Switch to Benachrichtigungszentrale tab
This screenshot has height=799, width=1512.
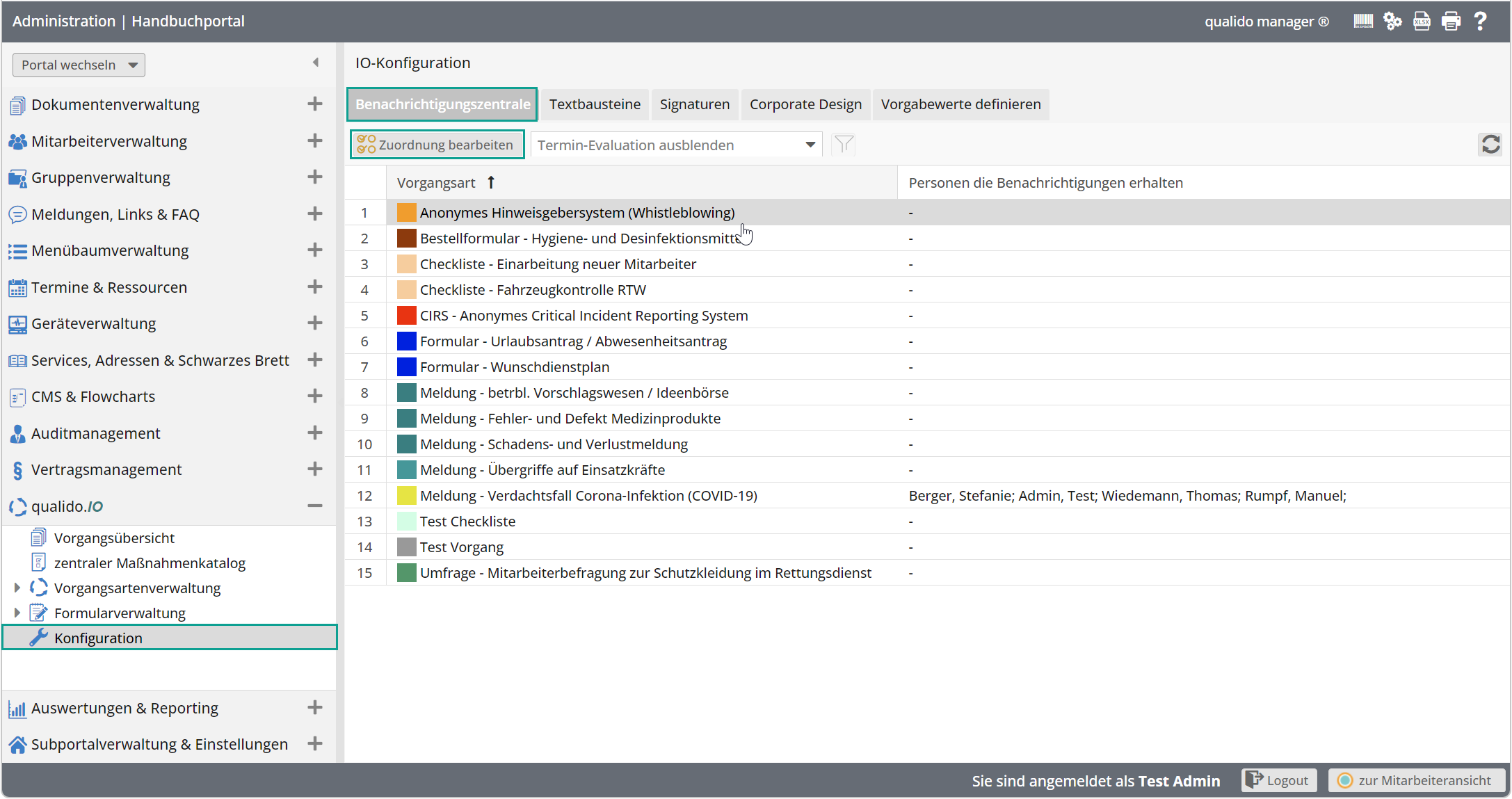pyautogui.click(x=442, y=104)
